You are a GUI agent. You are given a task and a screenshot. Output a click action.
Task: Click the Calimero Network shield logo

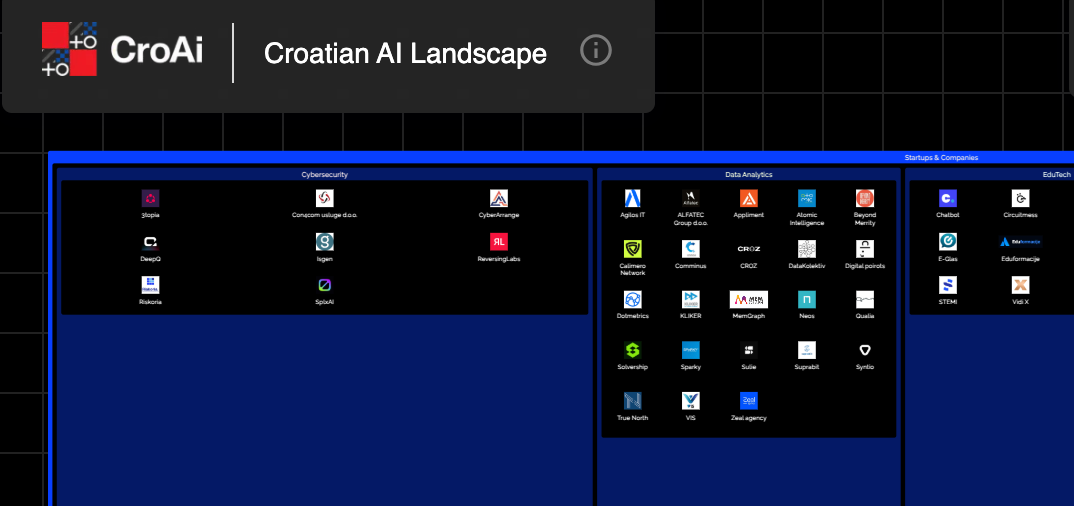tap(632, 249)
